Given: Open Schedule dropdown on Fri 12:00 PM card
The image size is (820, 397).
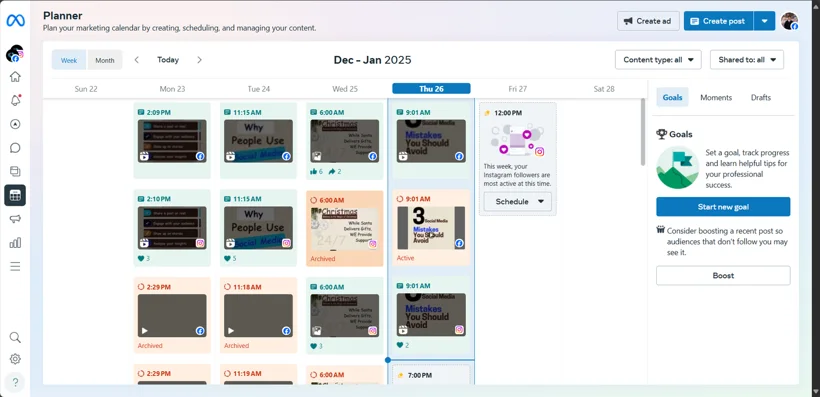Looking at the screenshot, I should pos(518,201).
